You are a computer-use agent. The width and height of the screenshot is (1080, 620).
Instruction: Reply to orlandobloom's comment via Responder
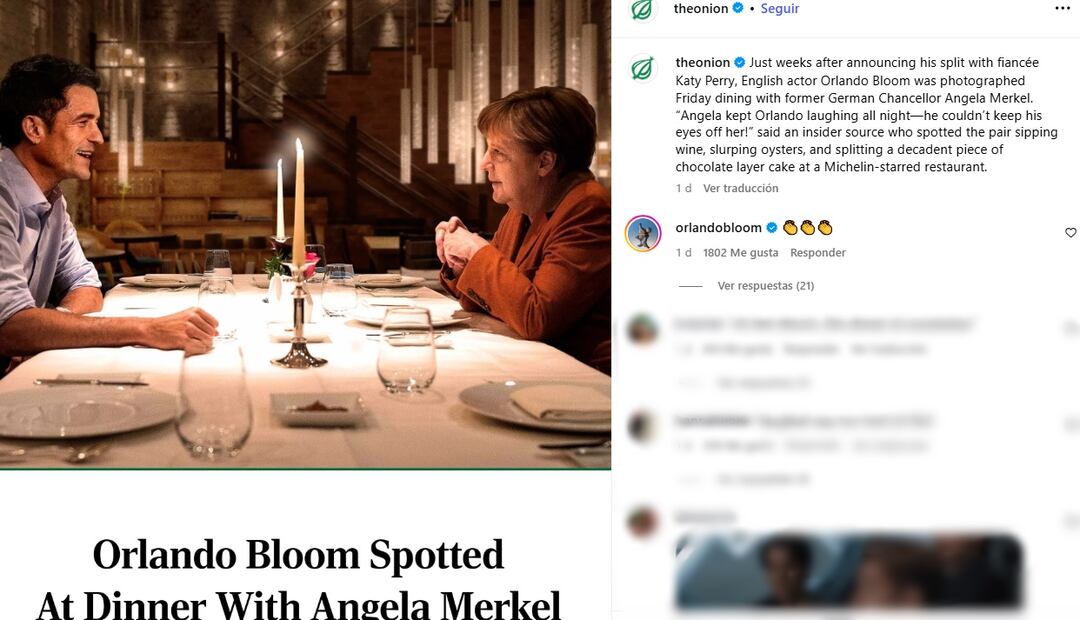coord(818,253)
